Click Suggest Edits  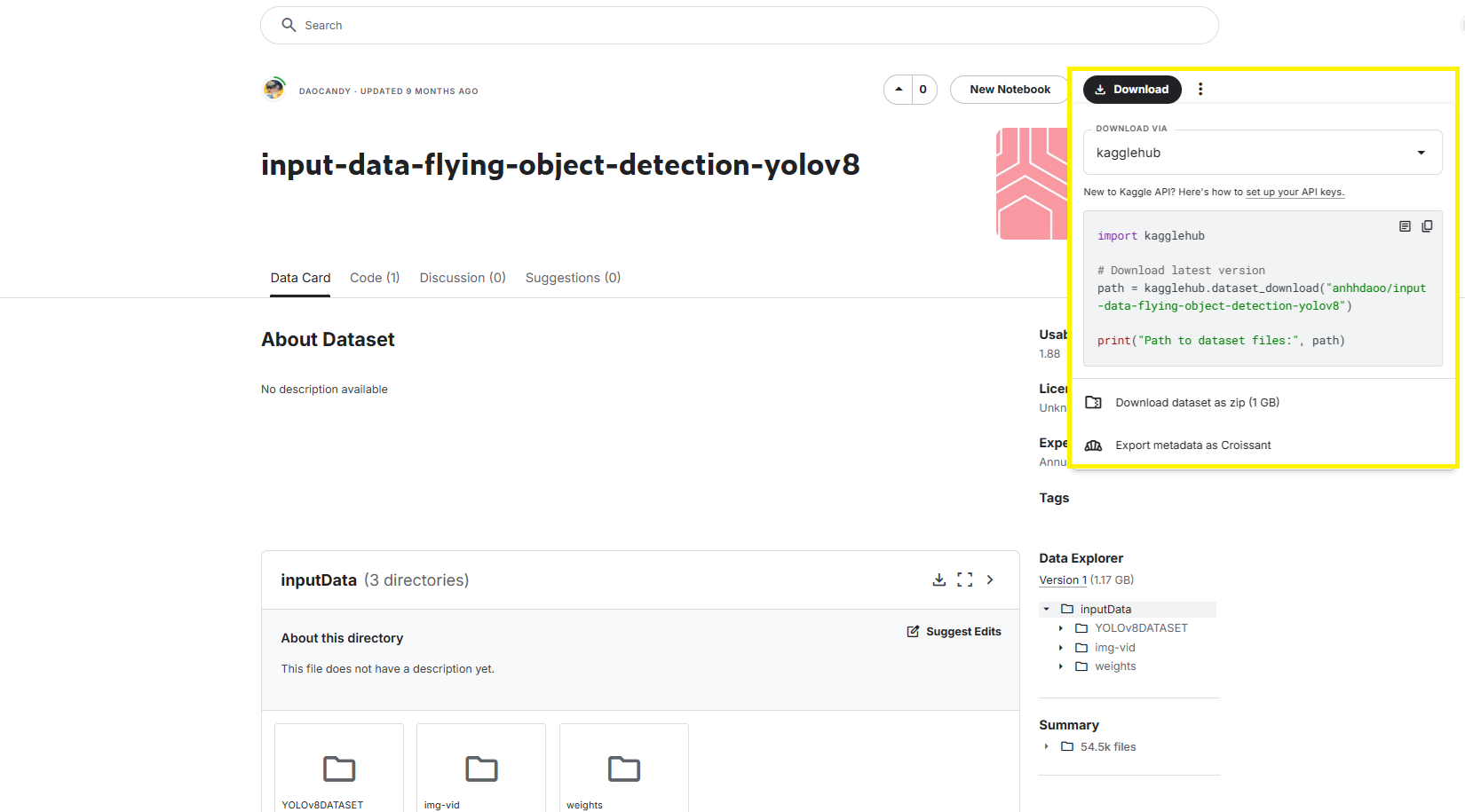pos(954,632)
